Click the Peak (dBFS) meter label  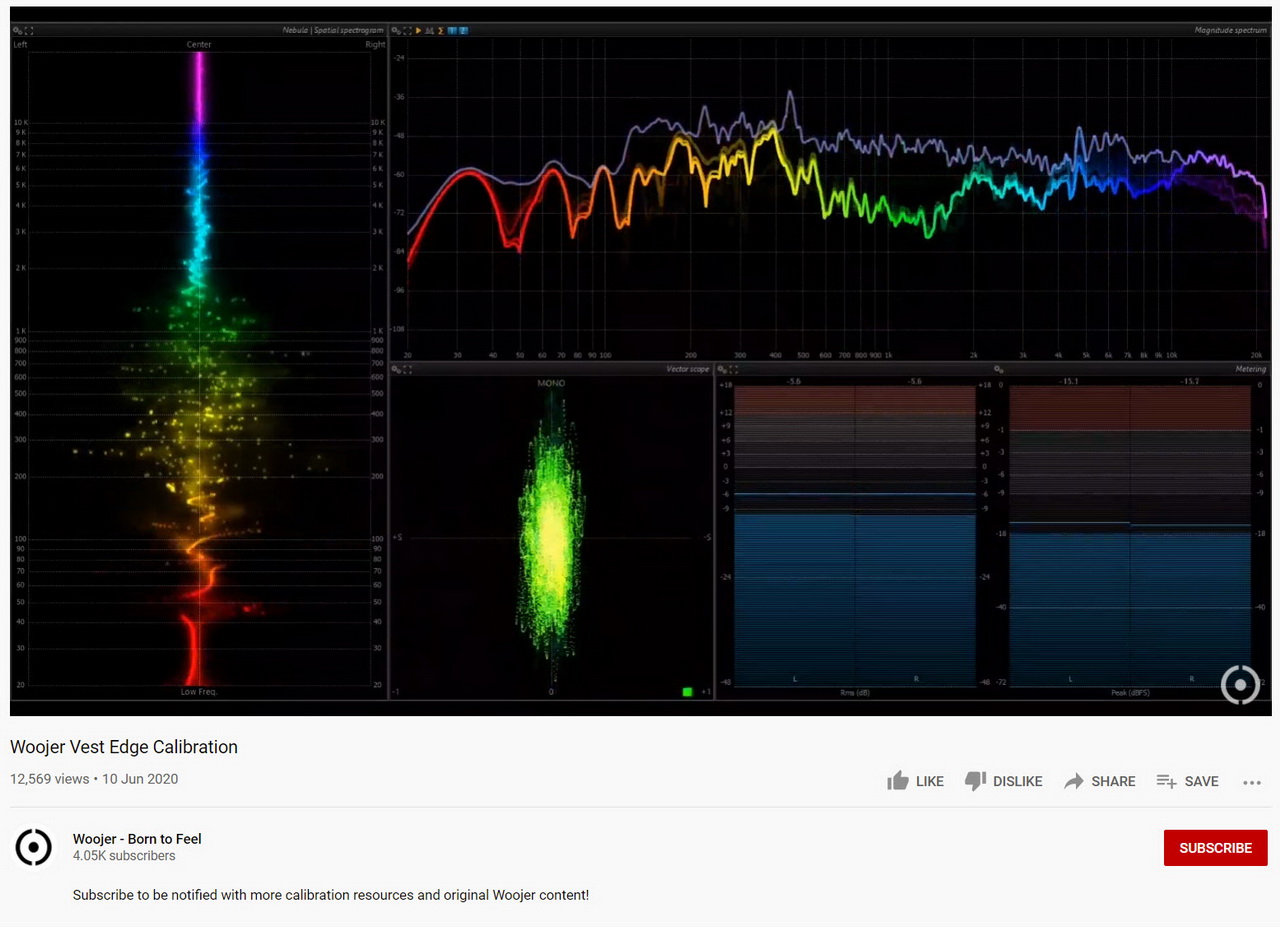pos(1130,692)
